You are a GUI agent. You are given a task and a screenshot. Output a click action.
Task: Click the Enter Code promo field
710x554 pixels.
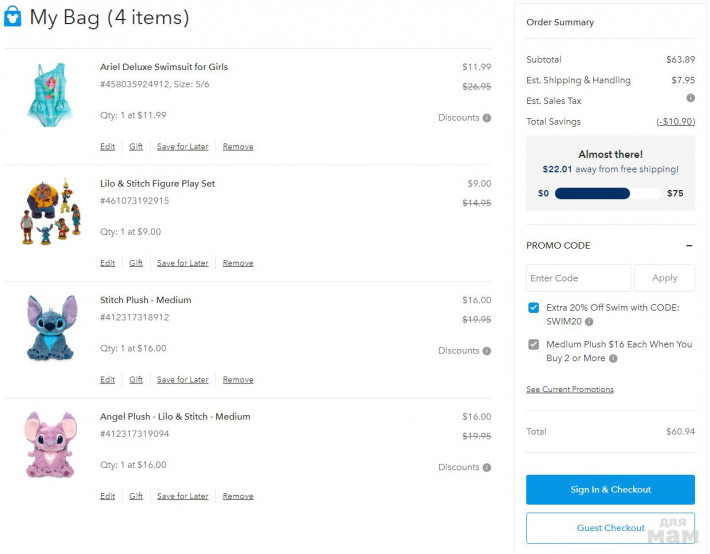(578, 278)
